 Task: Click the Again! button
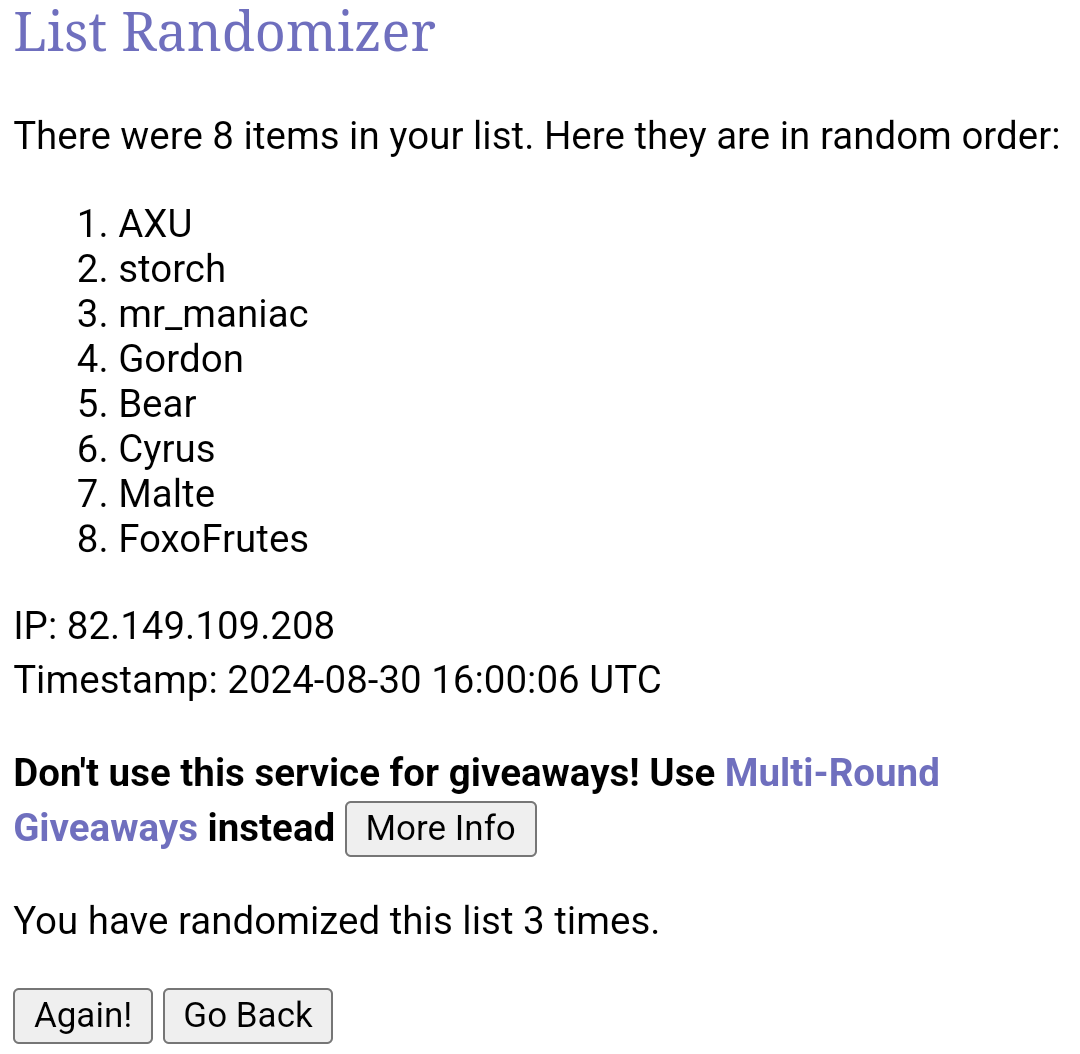[x=83, y=1015]
